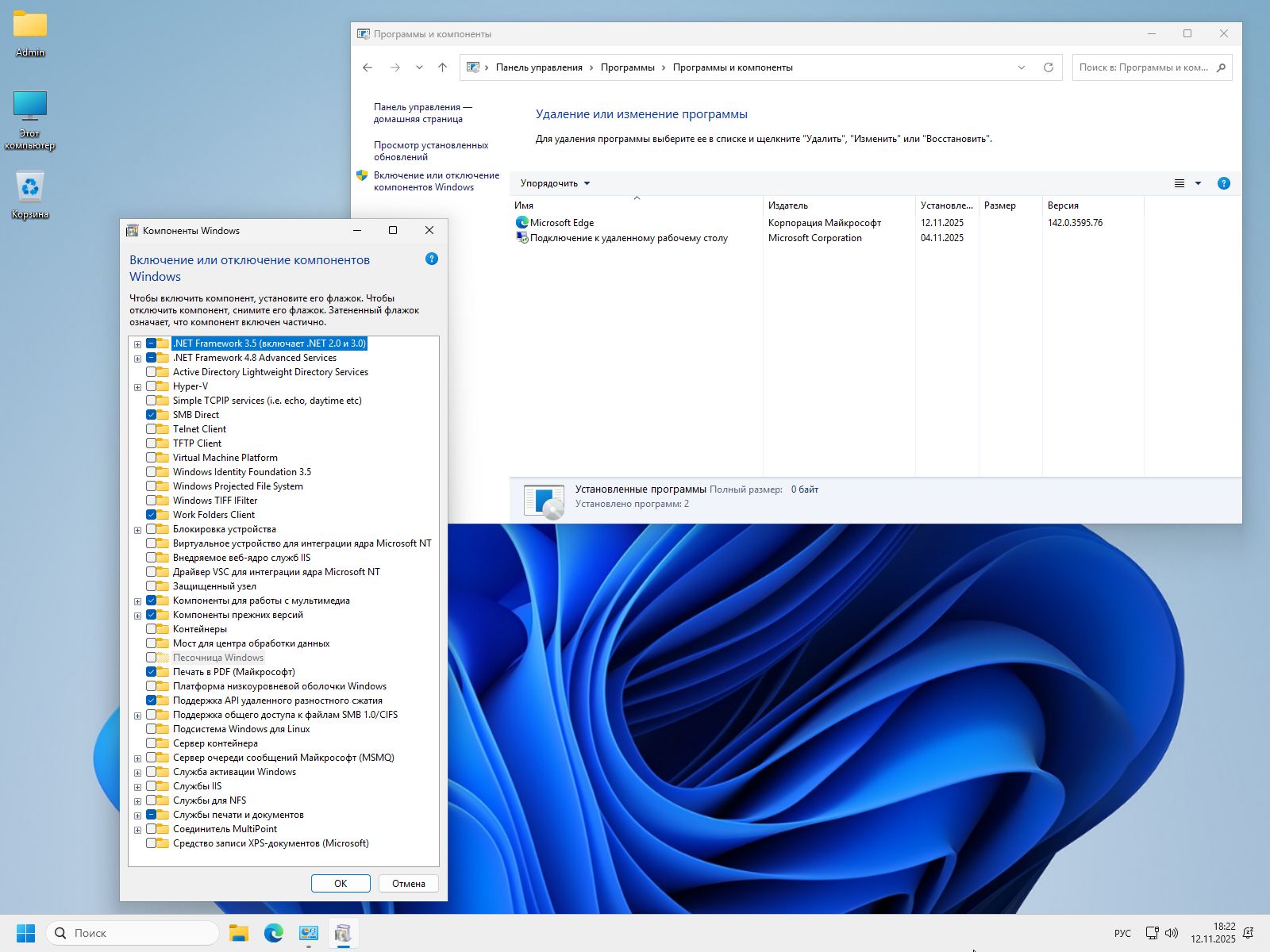
Task: Click the up-arrow navigation icon
Action: (443, 67)
